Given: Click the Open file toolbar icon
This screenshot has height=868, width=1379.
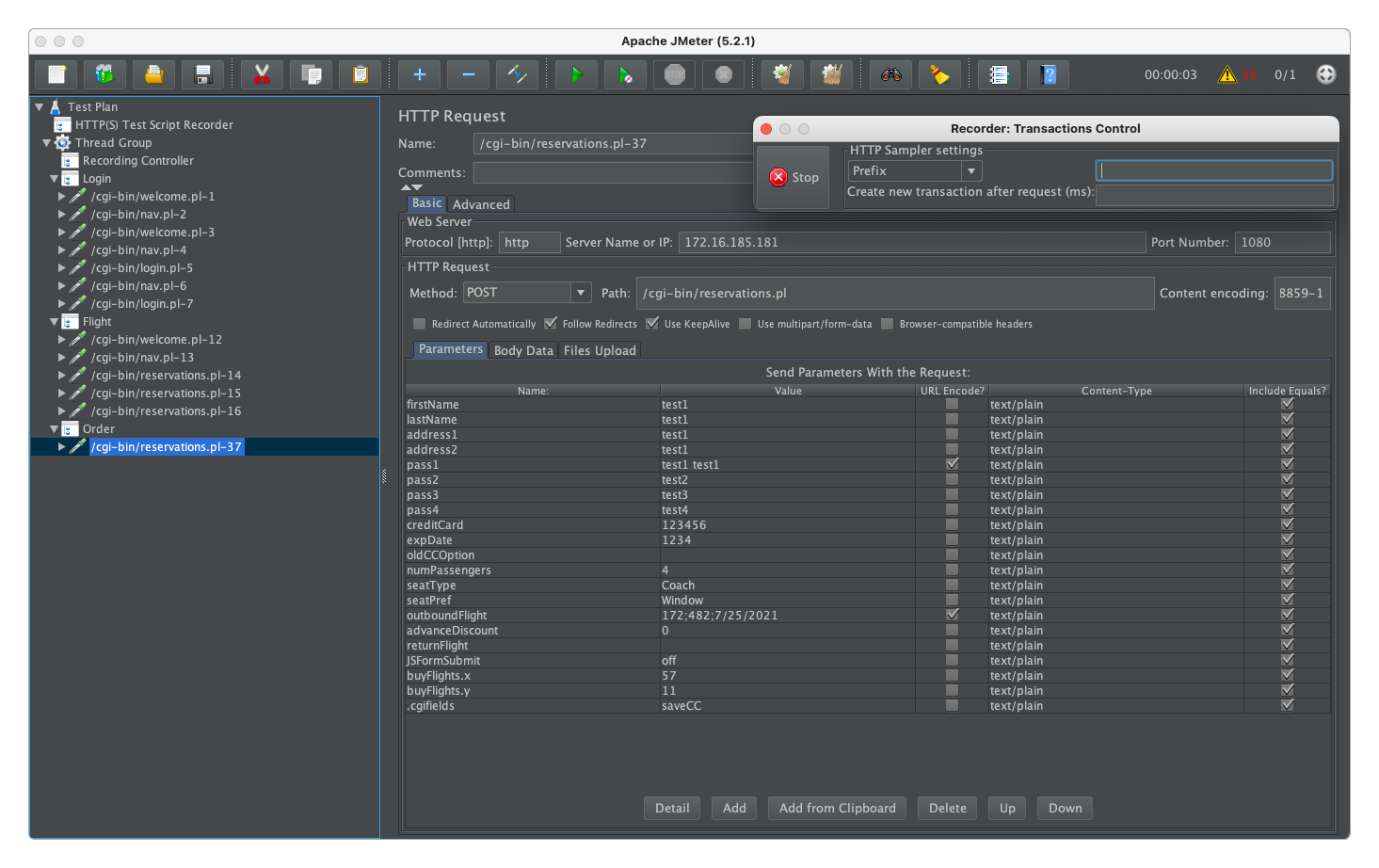Looking at the screenshot, I should tap(154, 74).
